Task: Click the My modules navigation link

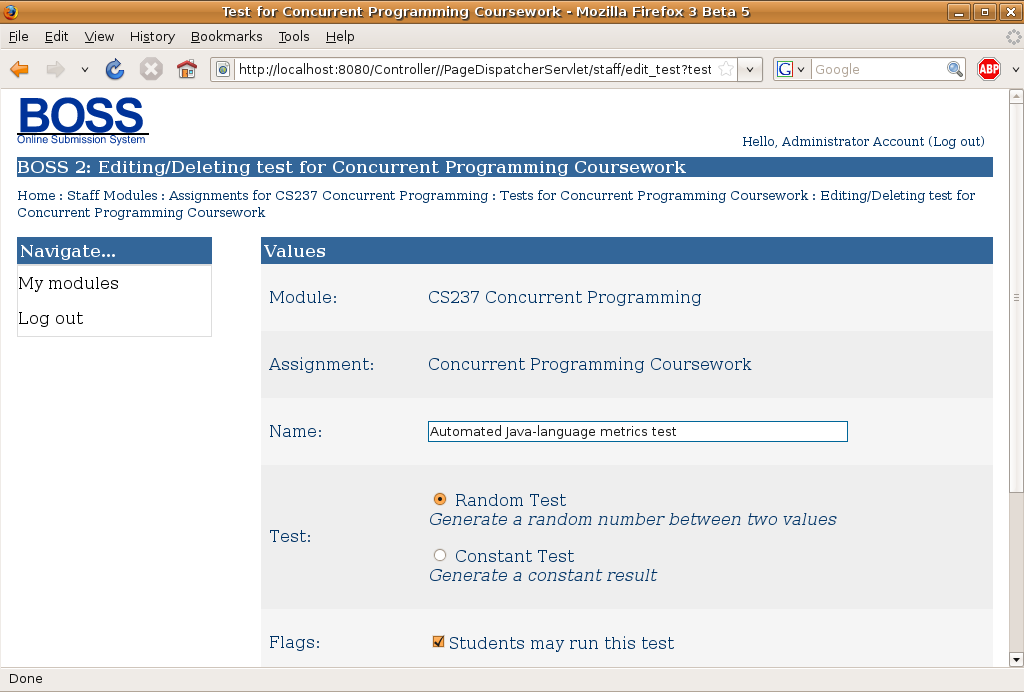Action: (x=68, y=283)
